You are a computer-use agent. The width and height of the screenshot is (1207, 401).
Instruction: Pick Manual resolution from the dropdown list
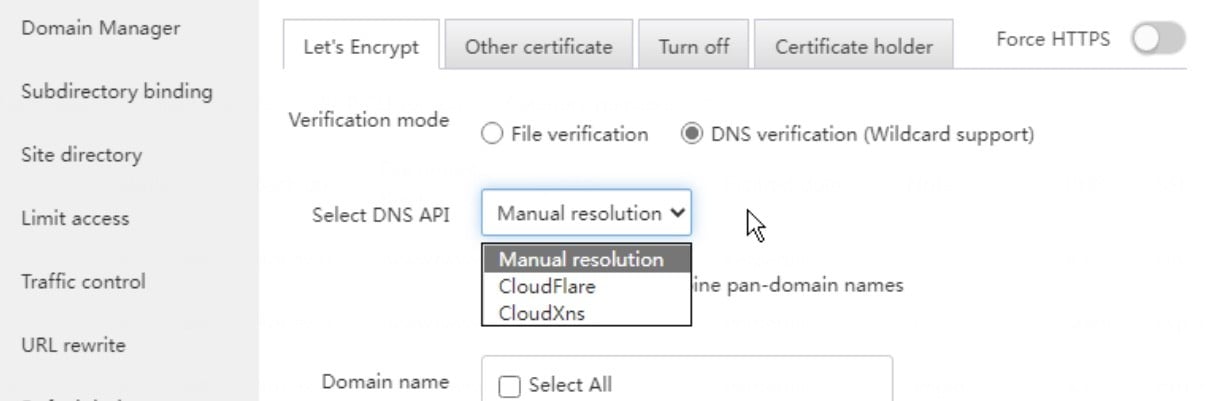[x=581, y=259]
